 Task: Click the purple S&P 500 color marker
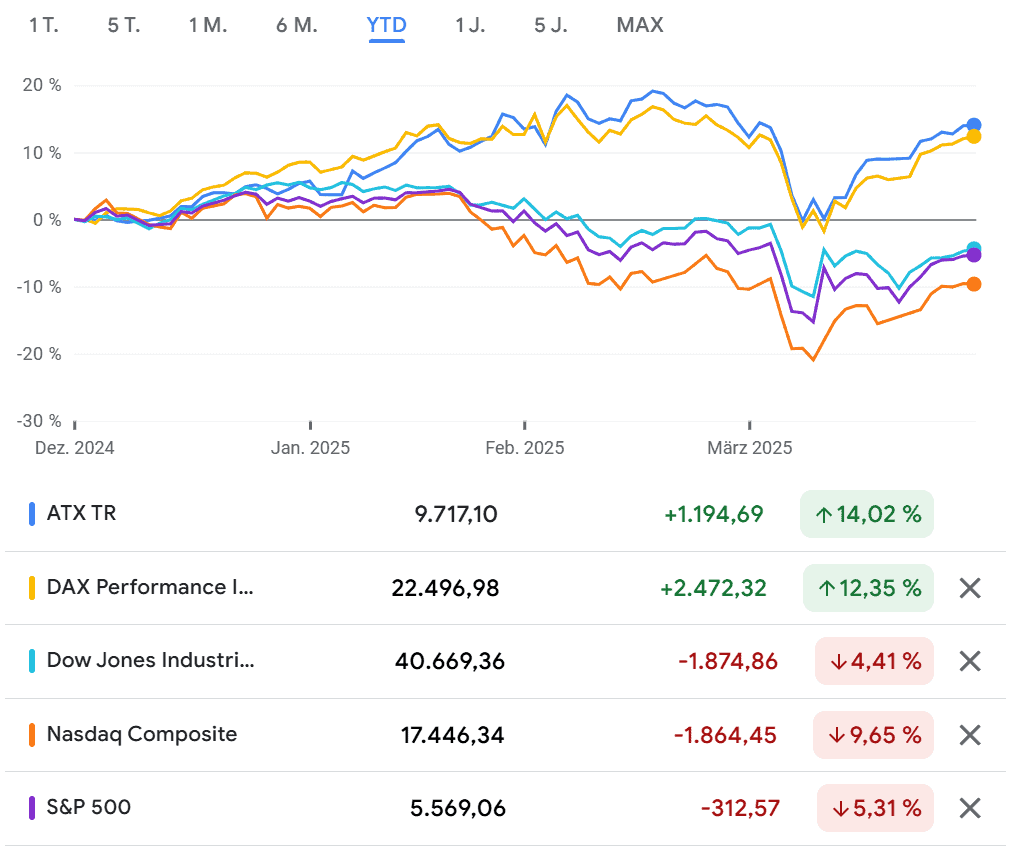[32, 808]
